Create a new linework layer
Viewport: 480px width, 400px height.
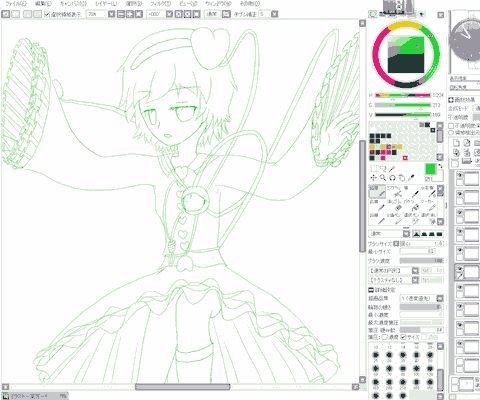(x=467, y=143)
